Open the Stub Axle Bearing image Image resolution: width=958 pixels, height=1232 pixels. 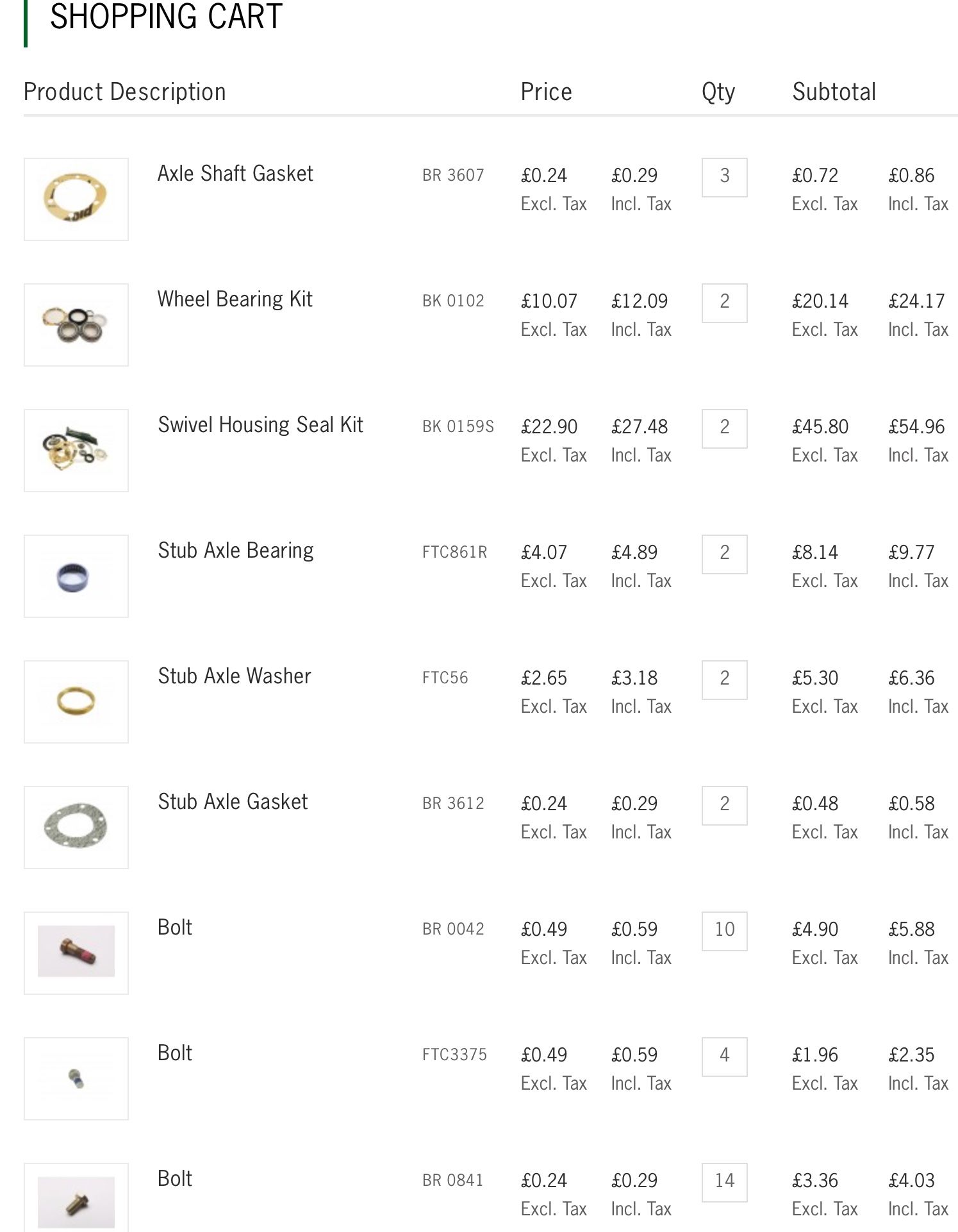coord(76,576)
